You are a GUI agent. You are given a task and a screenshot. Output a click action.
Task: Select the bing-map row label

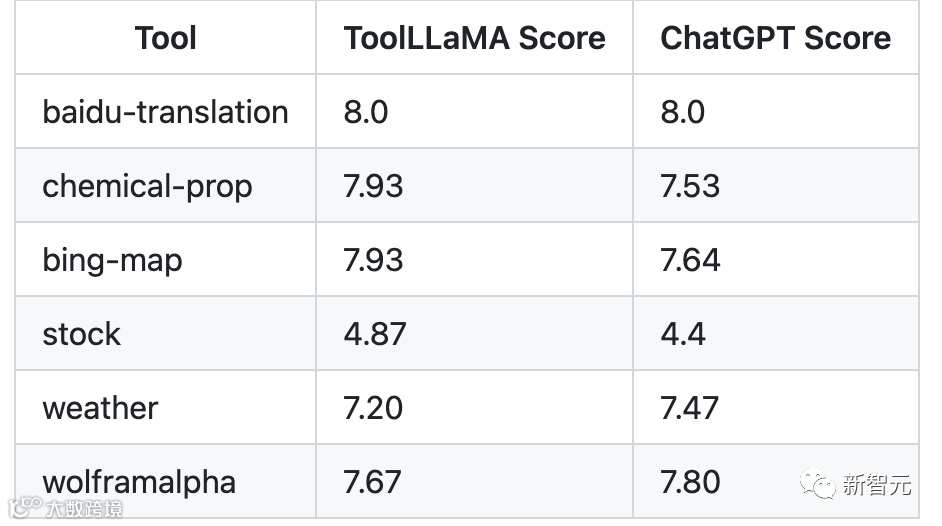pyautogui.click(x=112, y=260)
